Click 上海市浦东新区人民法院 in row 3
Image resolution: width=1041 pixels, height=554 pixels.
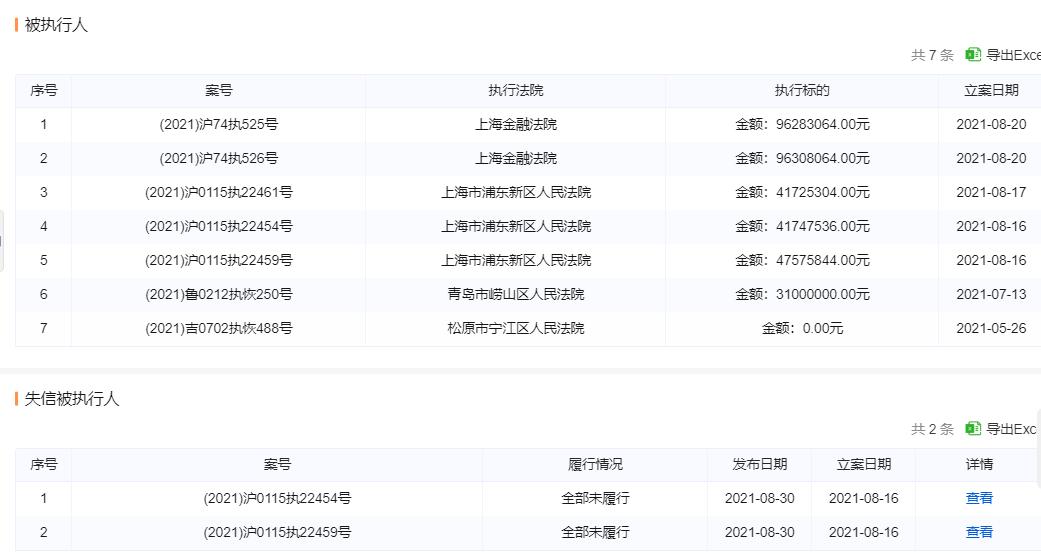[516, 192]
